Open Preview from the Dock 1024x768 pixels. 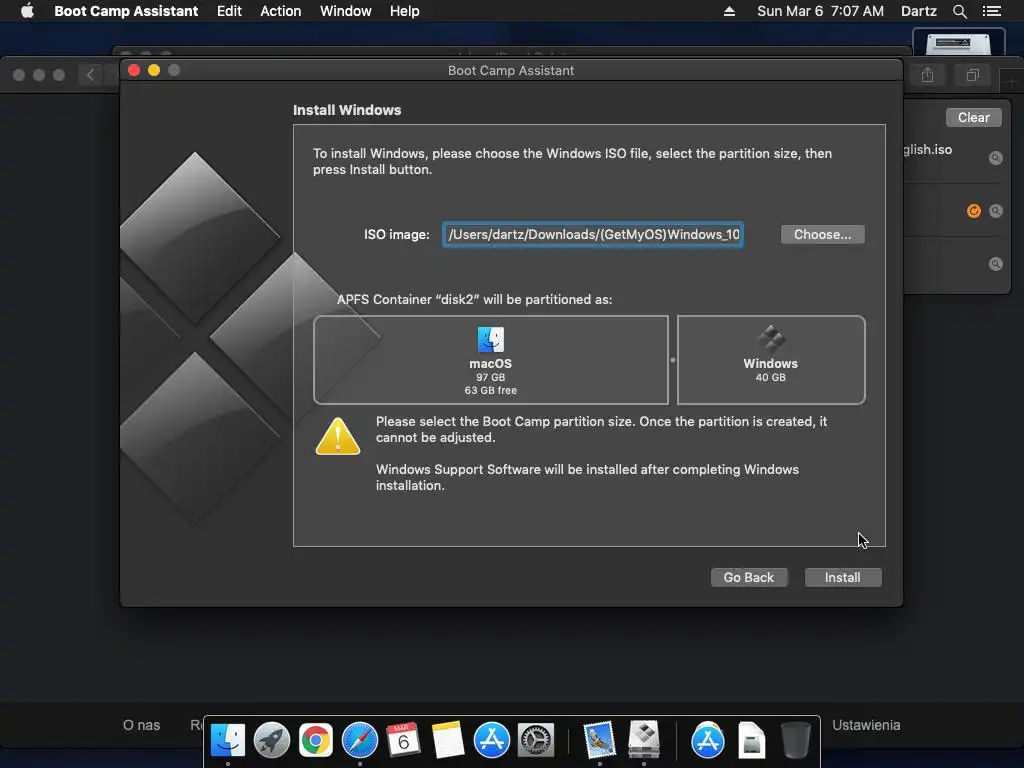click(x=599, y=741)
